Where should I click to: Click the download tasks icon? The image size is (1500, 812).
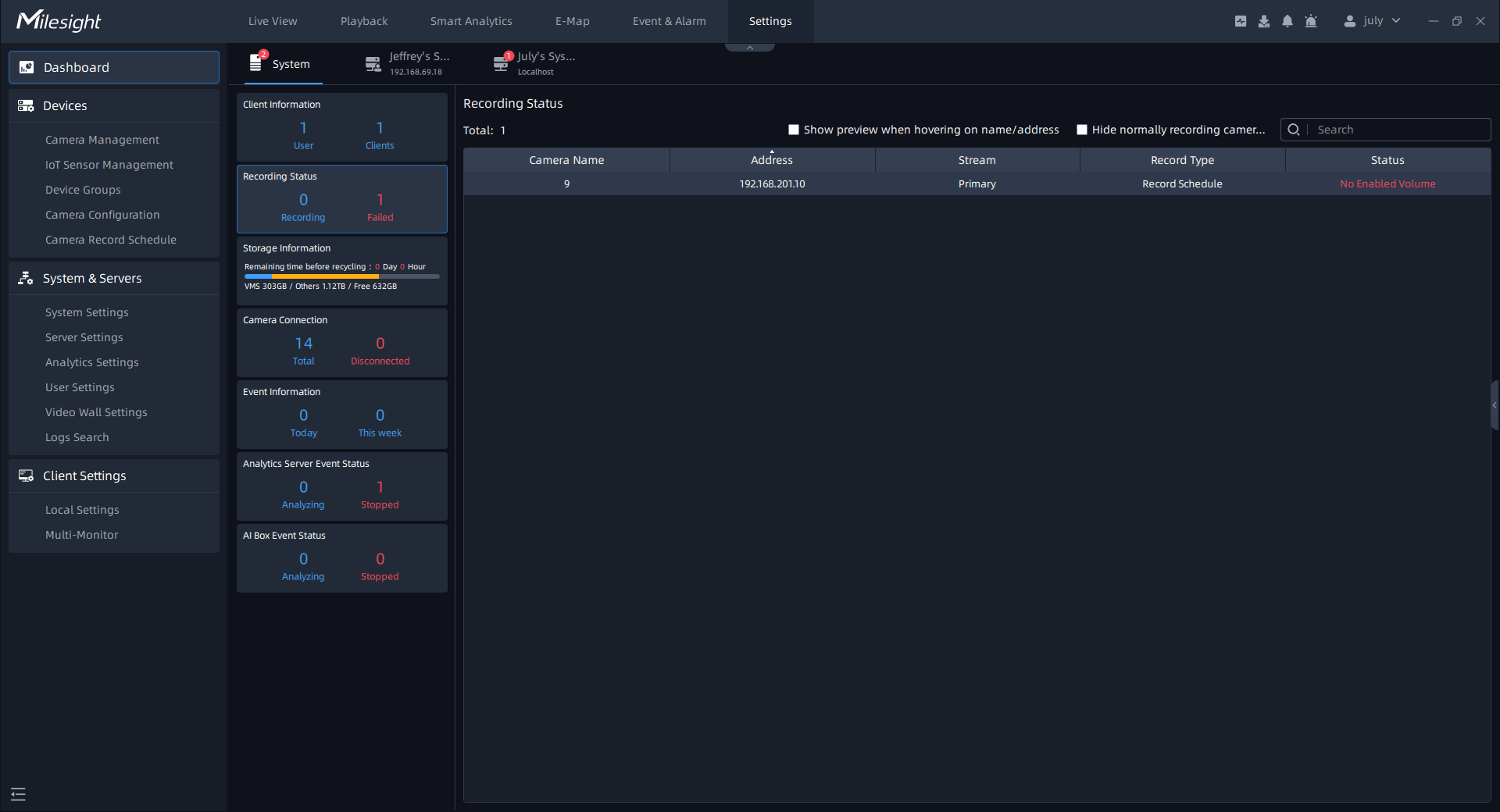point(1263,21)
